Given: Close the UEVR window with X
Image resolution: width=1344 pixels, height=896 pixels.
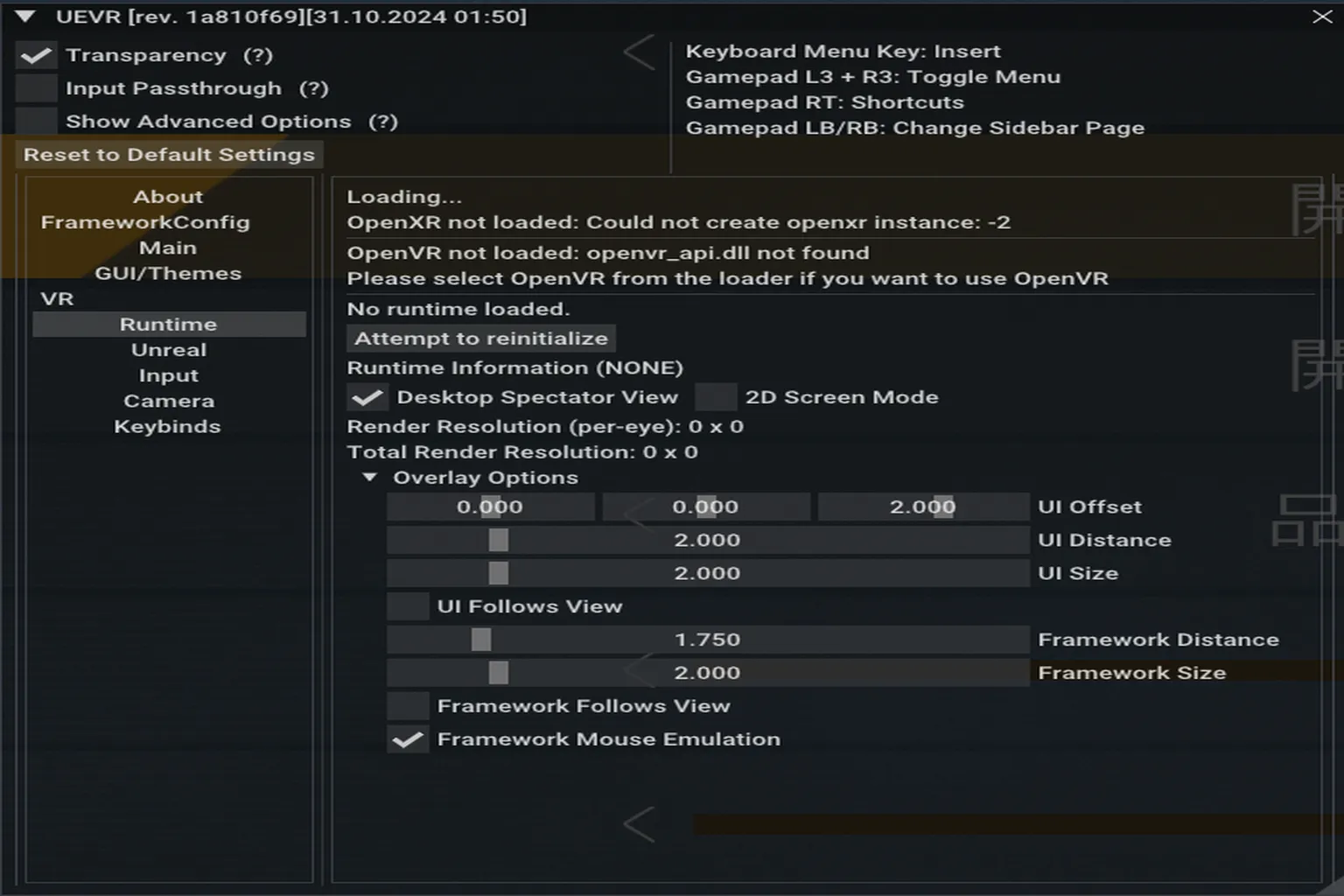Looking at the screenshot, I should [x=1322, y=17].
